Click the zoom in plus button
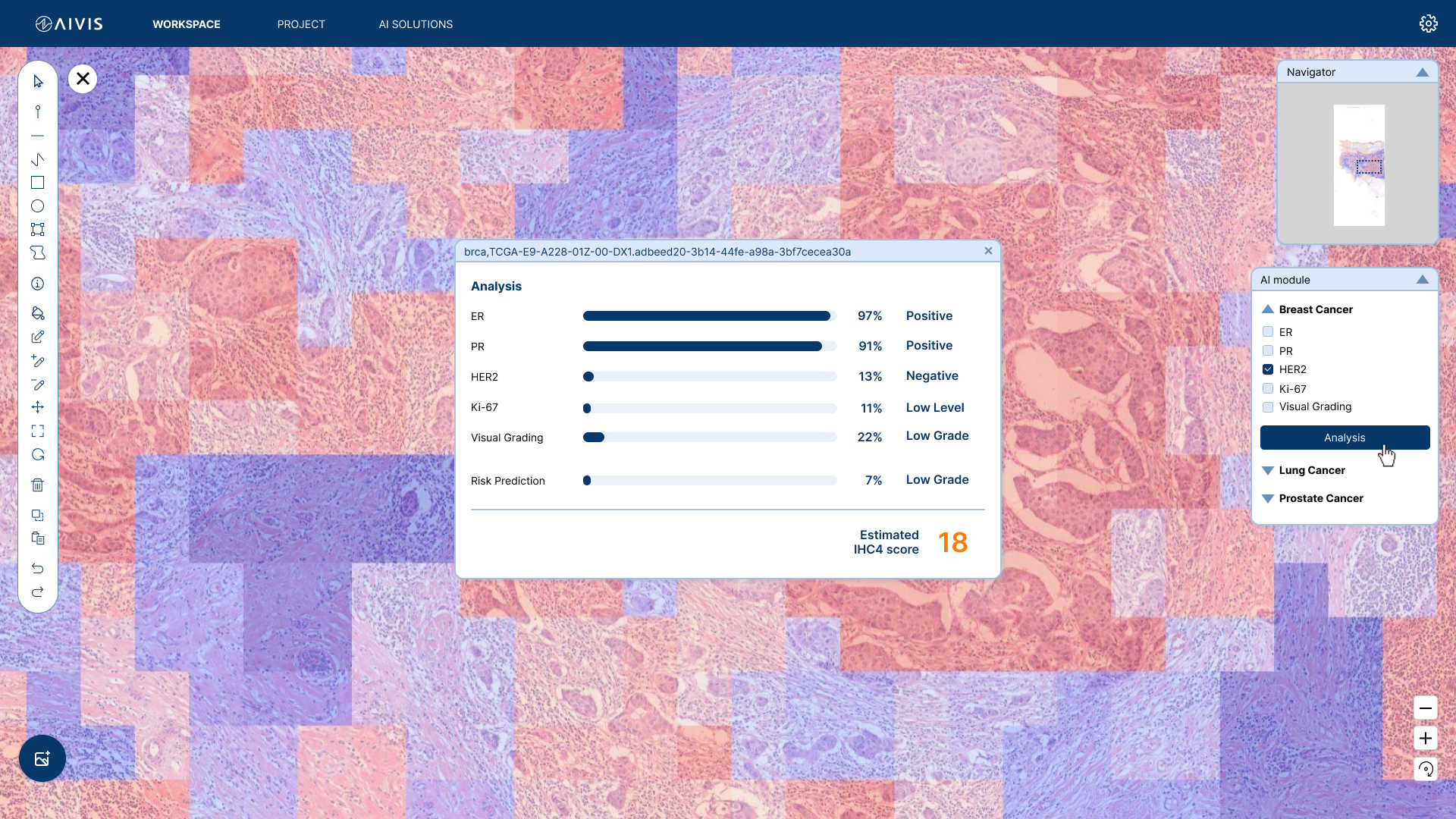The image size is (1456, 819). (x=1426, y=739)
